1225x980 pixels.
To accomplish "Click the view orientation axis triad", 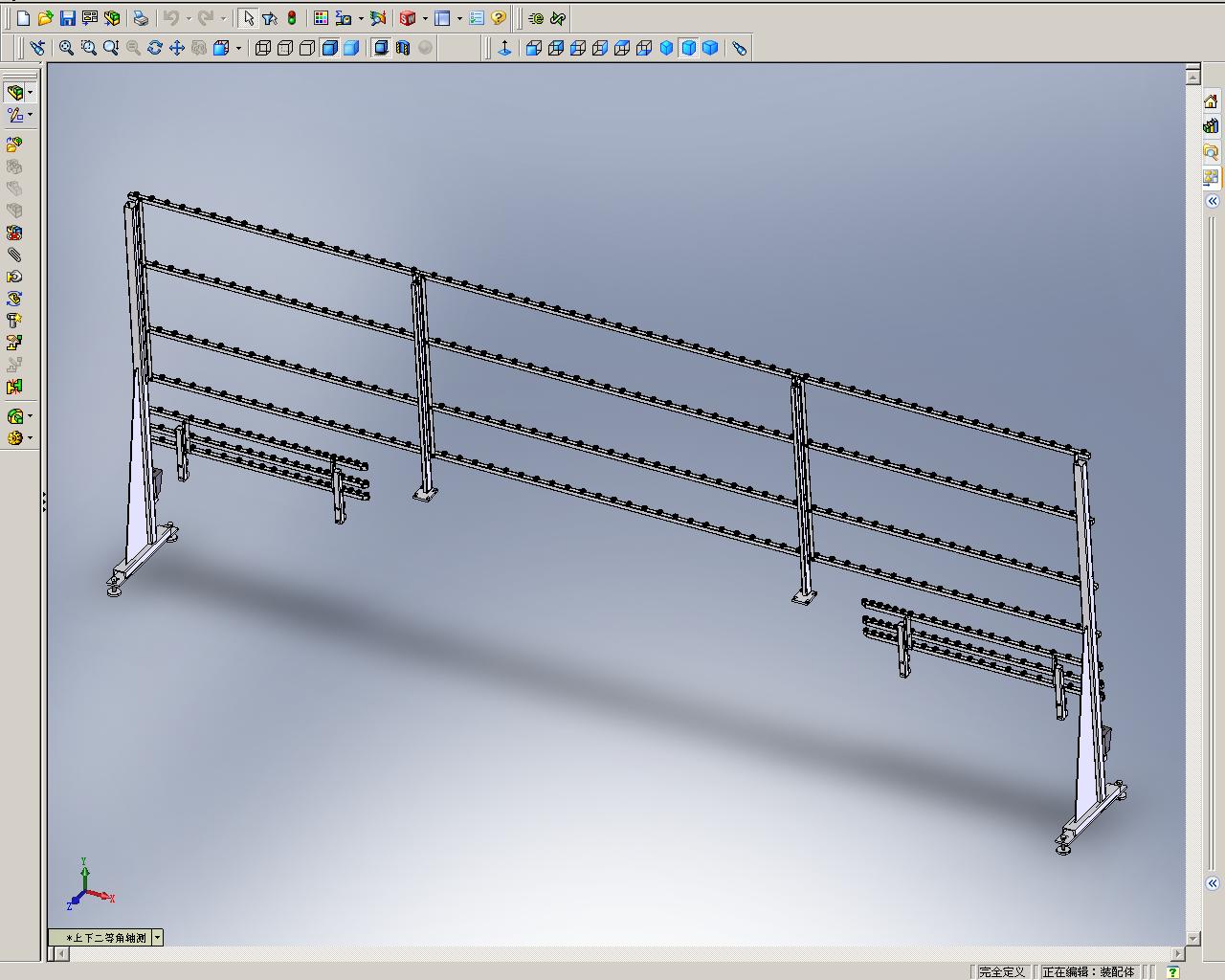I will 90,883.
